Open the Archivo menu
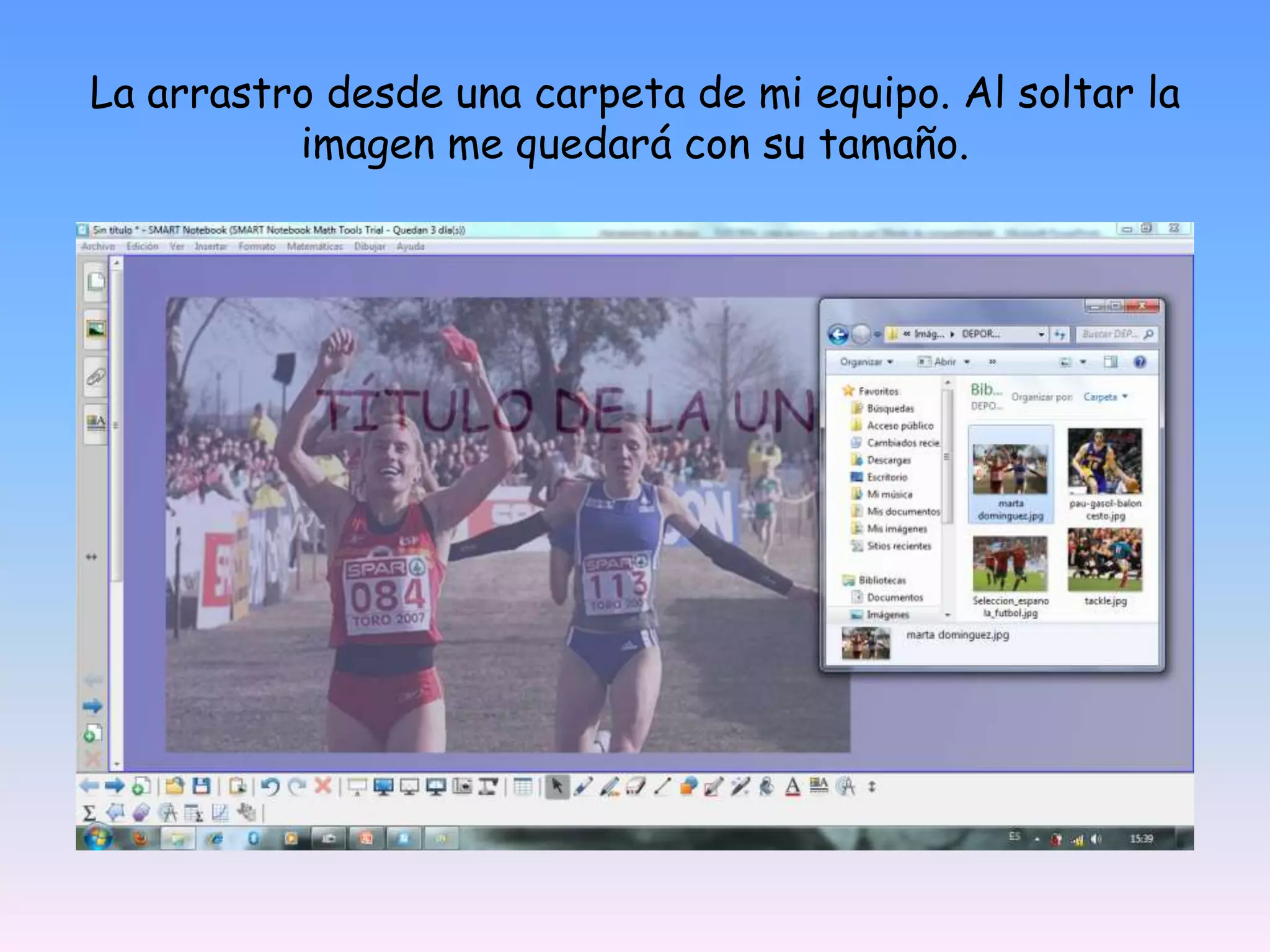 pos(98,247)
